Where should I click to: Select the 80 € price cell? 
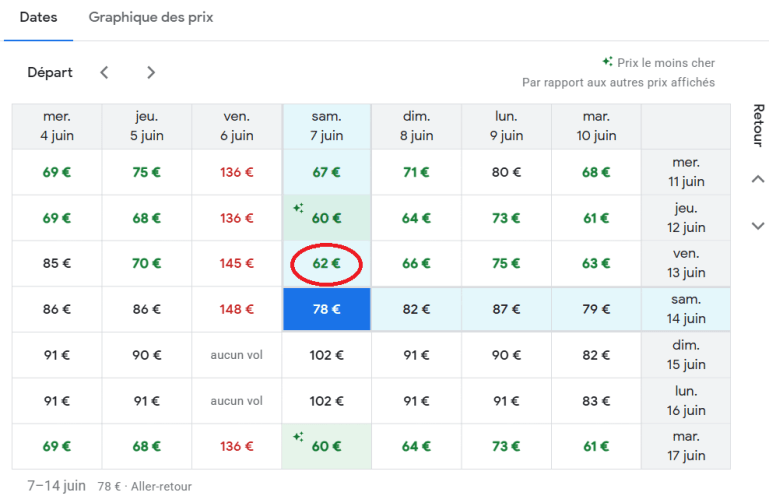point(506,172)
